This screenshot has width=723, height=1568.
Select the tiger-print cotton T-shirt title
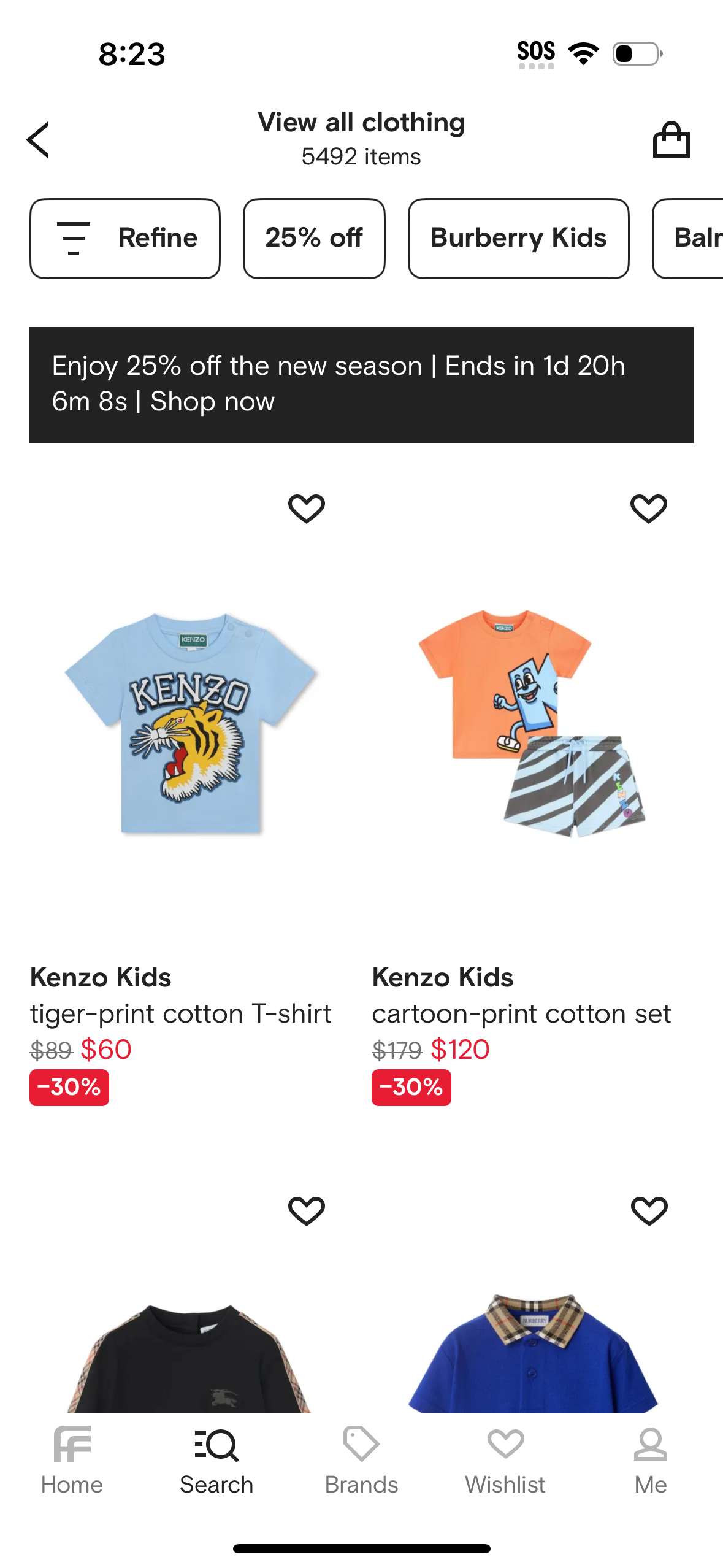coord(181,1013)
